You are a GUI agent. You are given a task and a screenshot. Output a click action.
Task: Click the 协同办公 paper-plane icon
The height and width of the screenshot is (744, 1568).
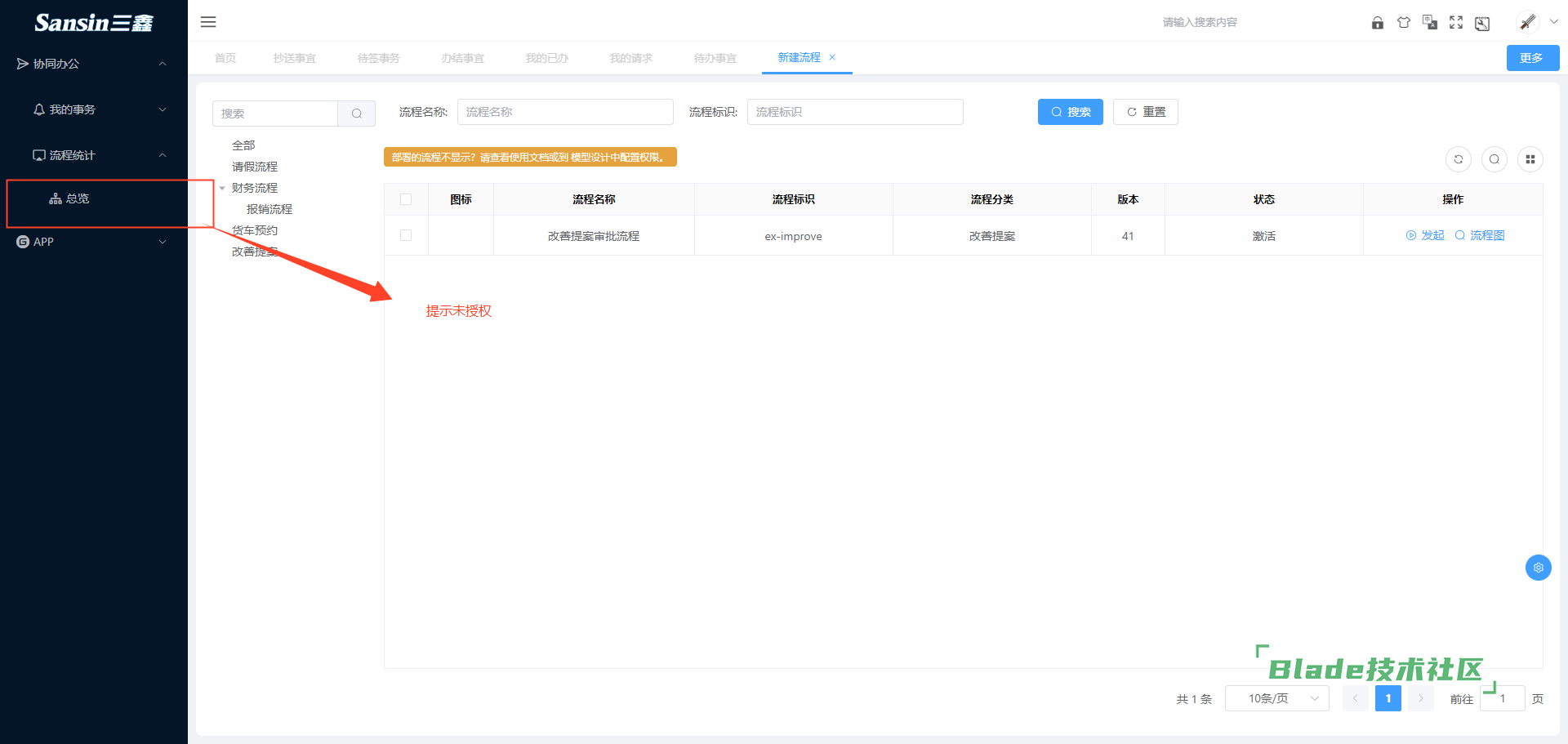pyautogui.click(x=23, y=64)
